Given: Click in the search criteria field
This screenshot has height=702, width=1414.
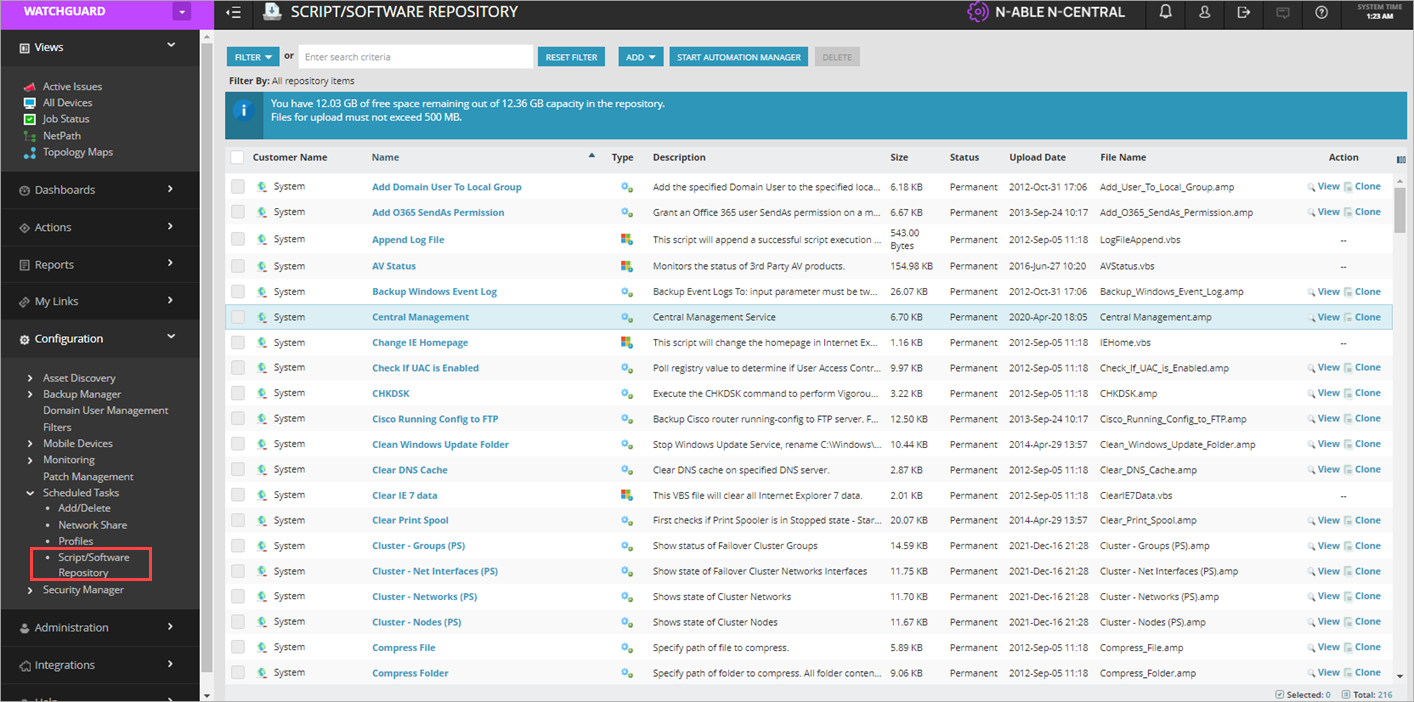Looking at the screenshot, I should coord(416,57).
